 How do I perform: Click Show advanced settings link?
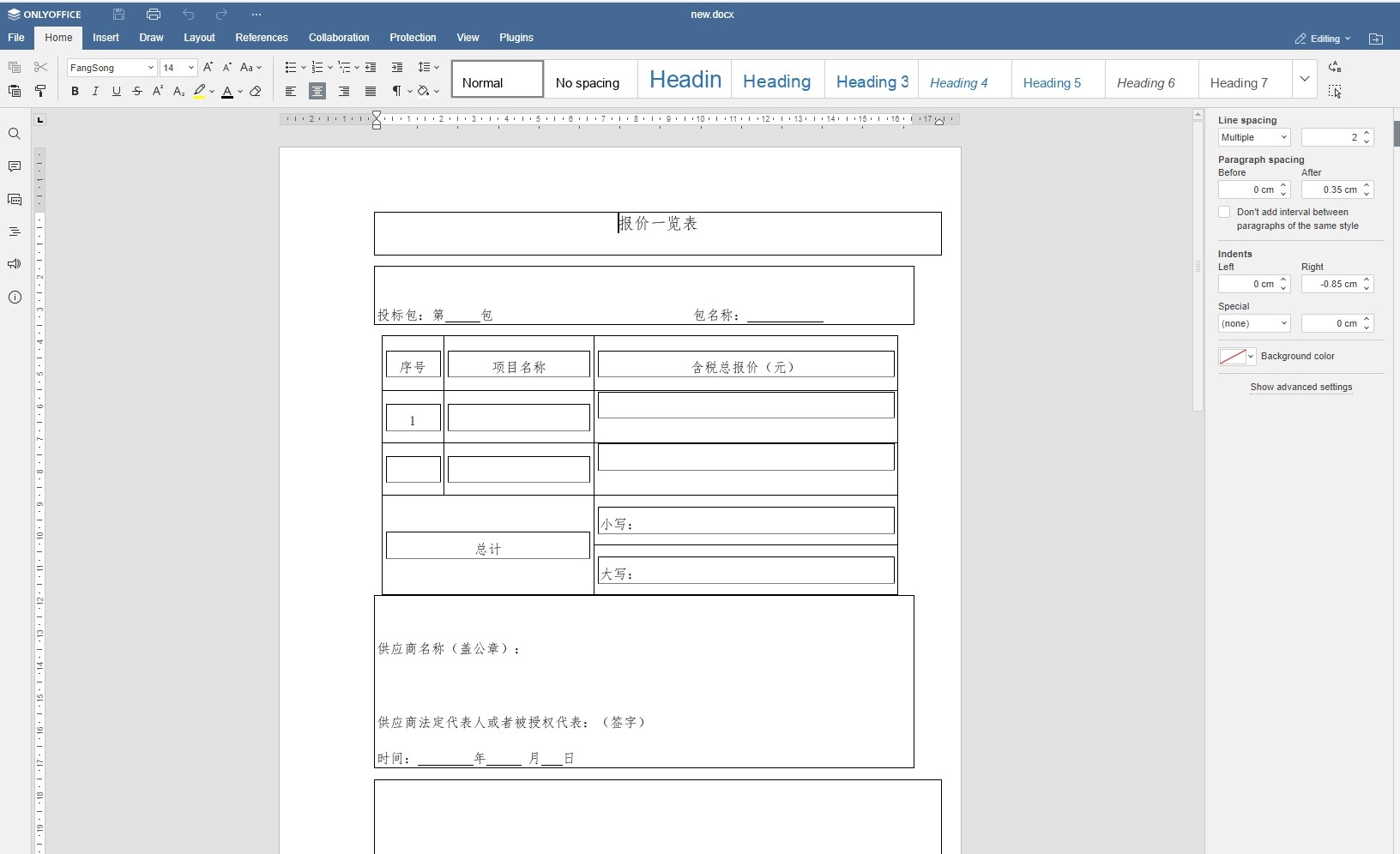pos(1300,387)
